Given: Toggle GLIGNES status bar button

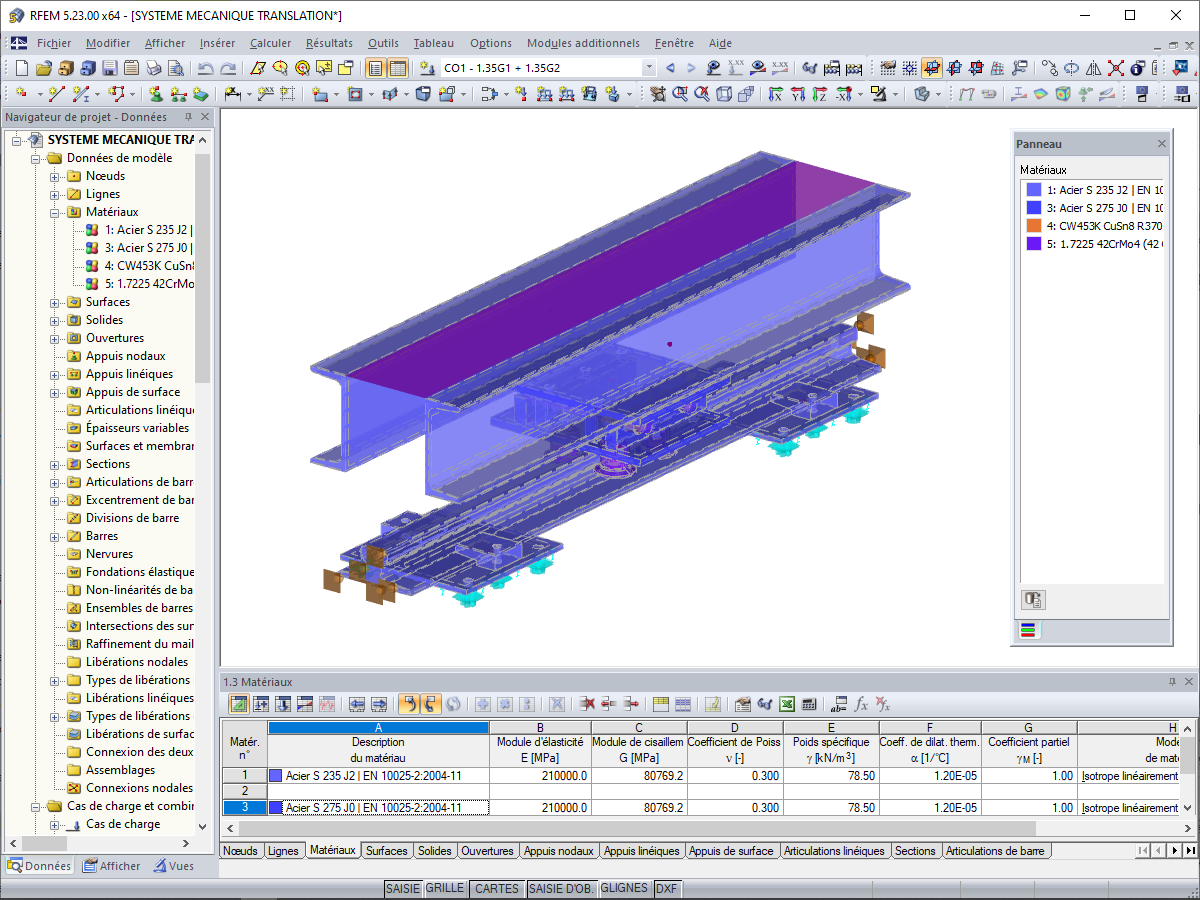Looking at the screenshot, I should click(625, 888).
